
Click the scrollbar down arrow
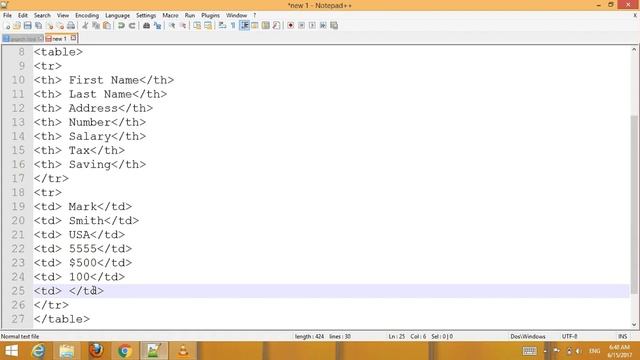coord(634,325)
